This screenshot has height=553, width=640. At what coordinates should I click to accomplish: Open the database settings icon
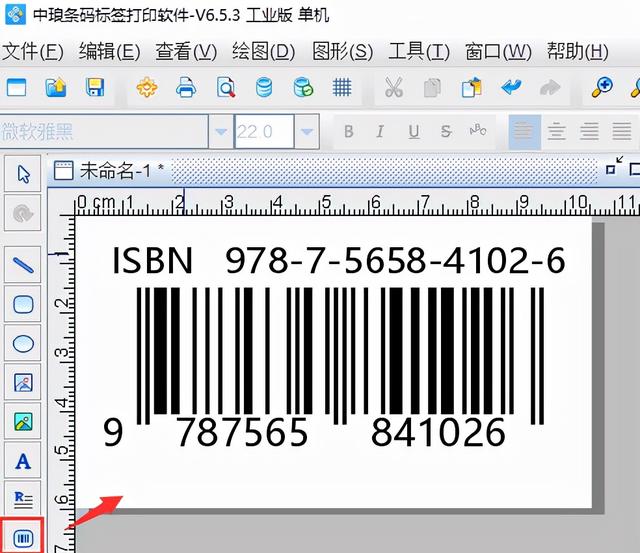pos(264,87)
